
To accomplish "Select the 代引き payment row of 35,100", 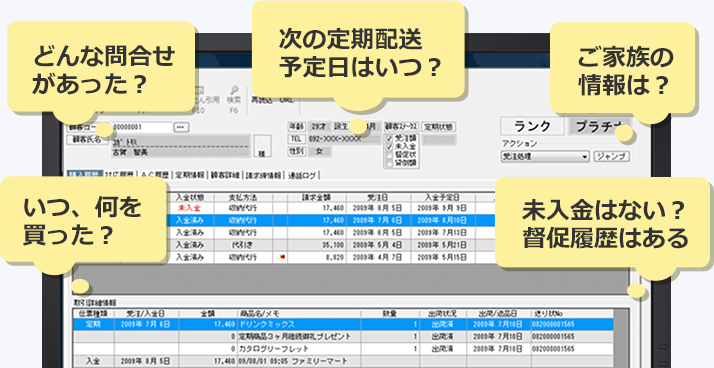I will point(331,245).
